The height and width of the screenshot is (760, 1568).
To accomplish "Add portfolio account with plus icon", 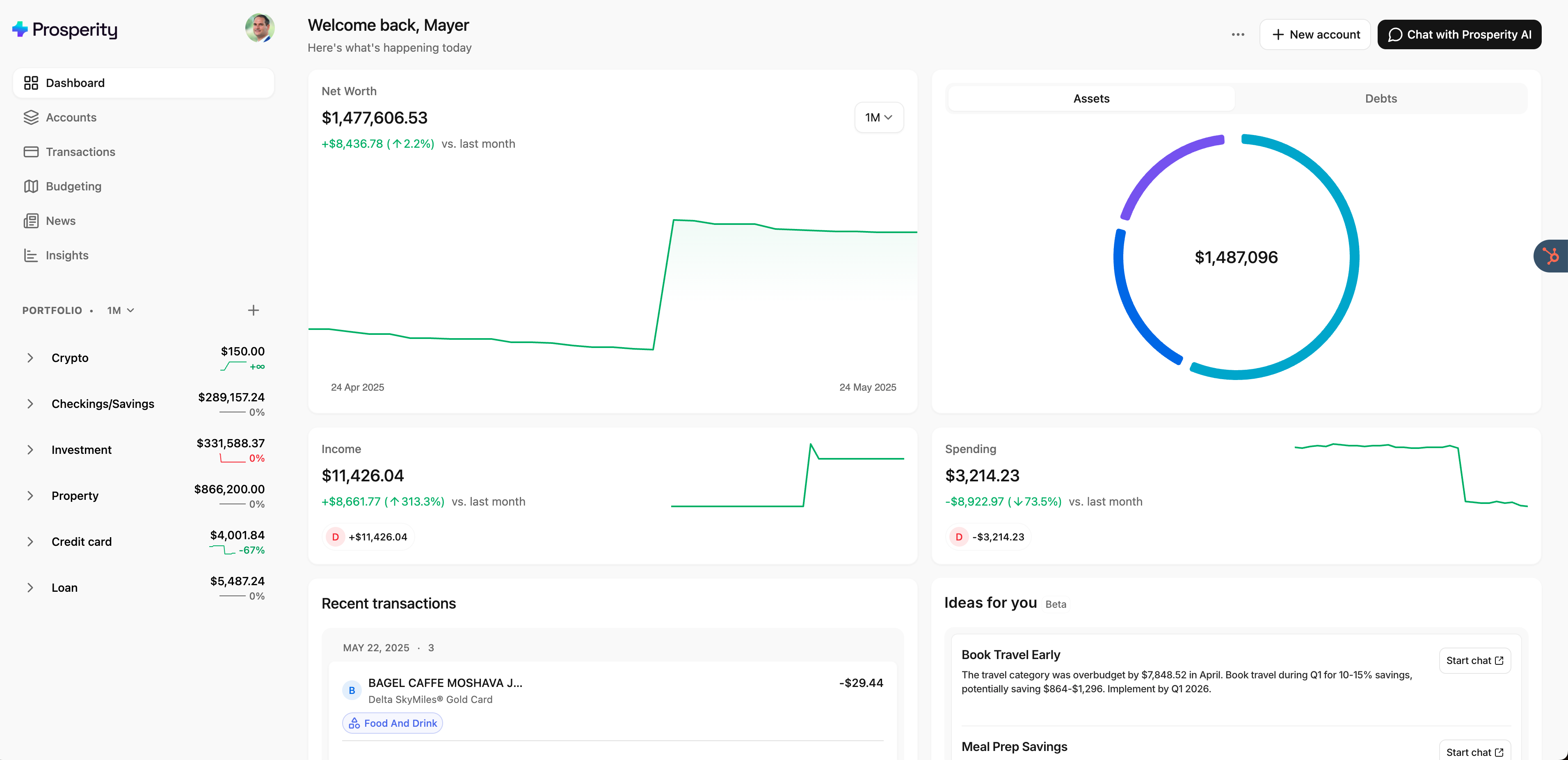I will pos(253,311).
